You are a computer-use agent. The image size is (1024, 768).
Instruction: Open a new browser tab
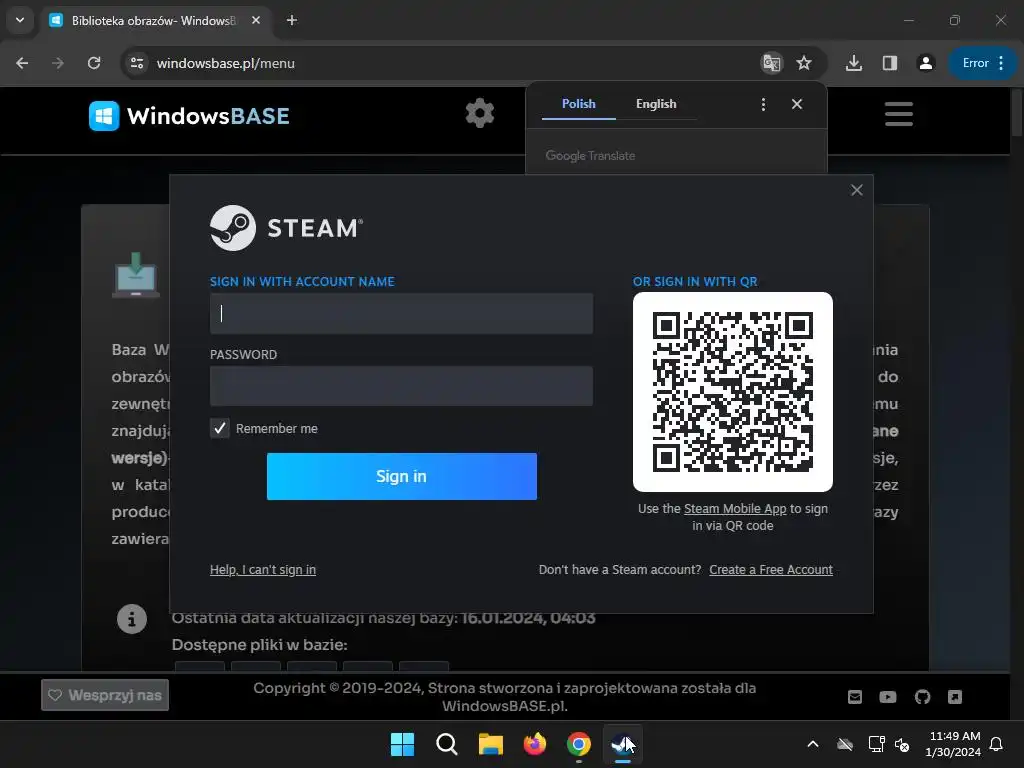pyautogui.click(x=292, y=20)
